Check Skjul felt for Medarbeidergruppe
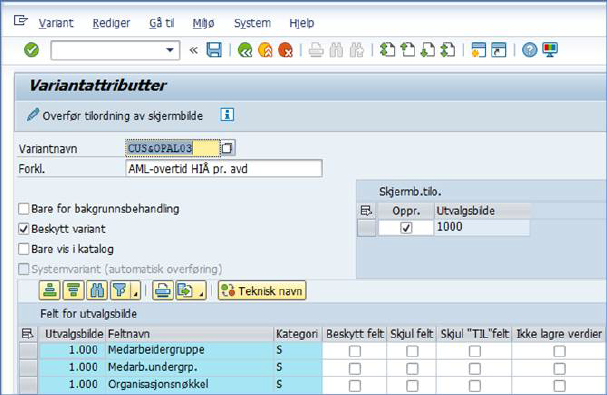 tap(412, 351)
